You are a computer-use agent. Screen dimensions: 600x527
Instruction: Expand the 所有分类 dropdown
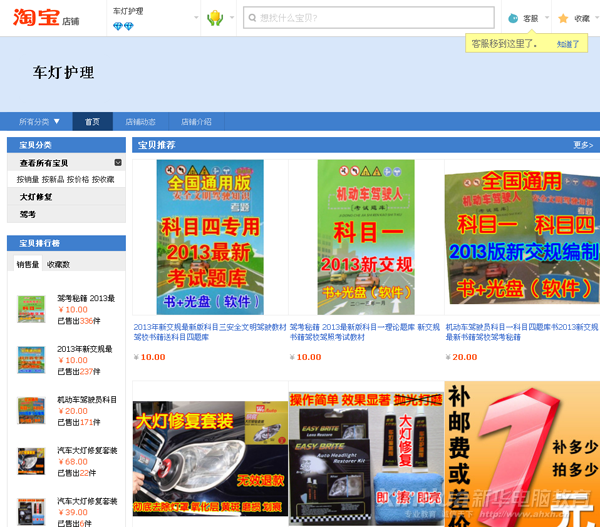pos(40,122)
